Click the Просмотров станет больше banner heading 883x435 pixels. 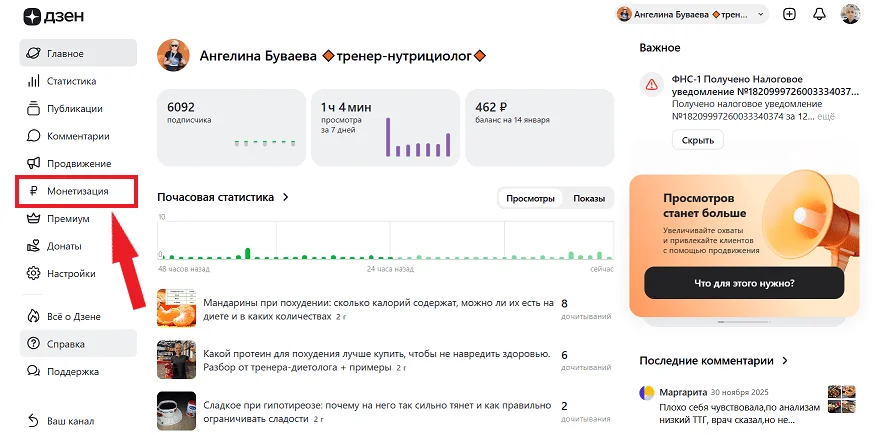[704, 206]
